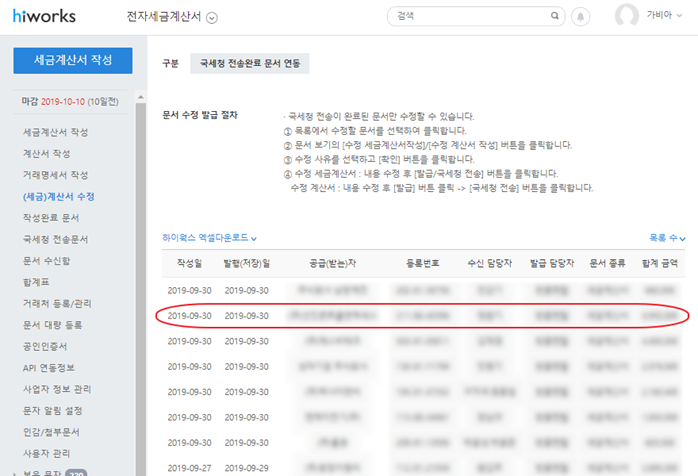Click the 발급 담당자 column header
Viewport: 698px width, 476px height.
552,263
